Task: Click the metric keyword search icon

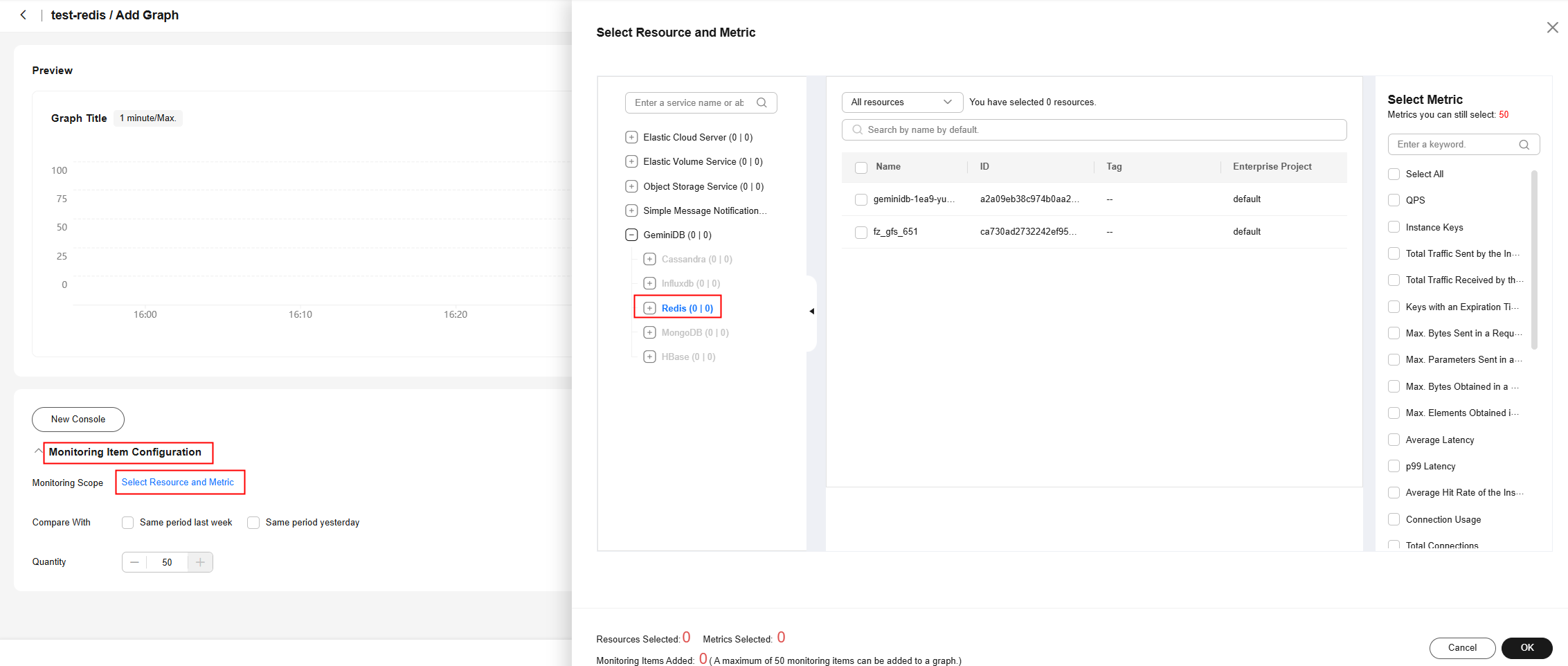Action: tap(1524, 145)
